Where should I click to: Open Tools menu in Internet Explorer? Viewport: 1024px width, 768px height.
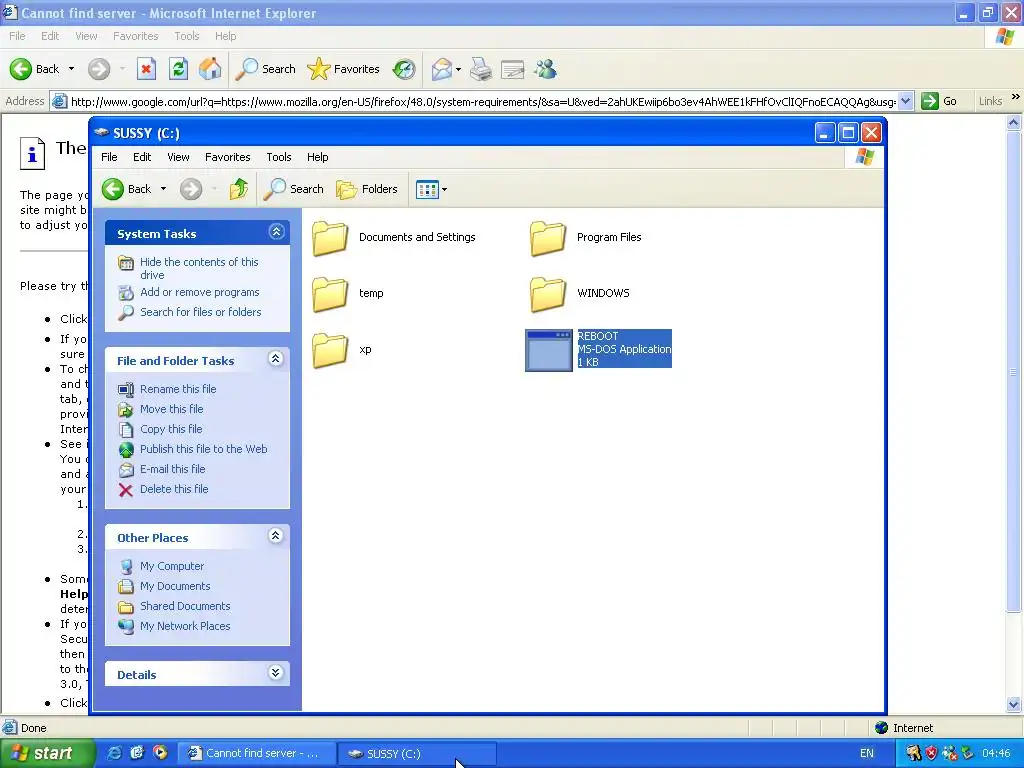click(187, 36)
